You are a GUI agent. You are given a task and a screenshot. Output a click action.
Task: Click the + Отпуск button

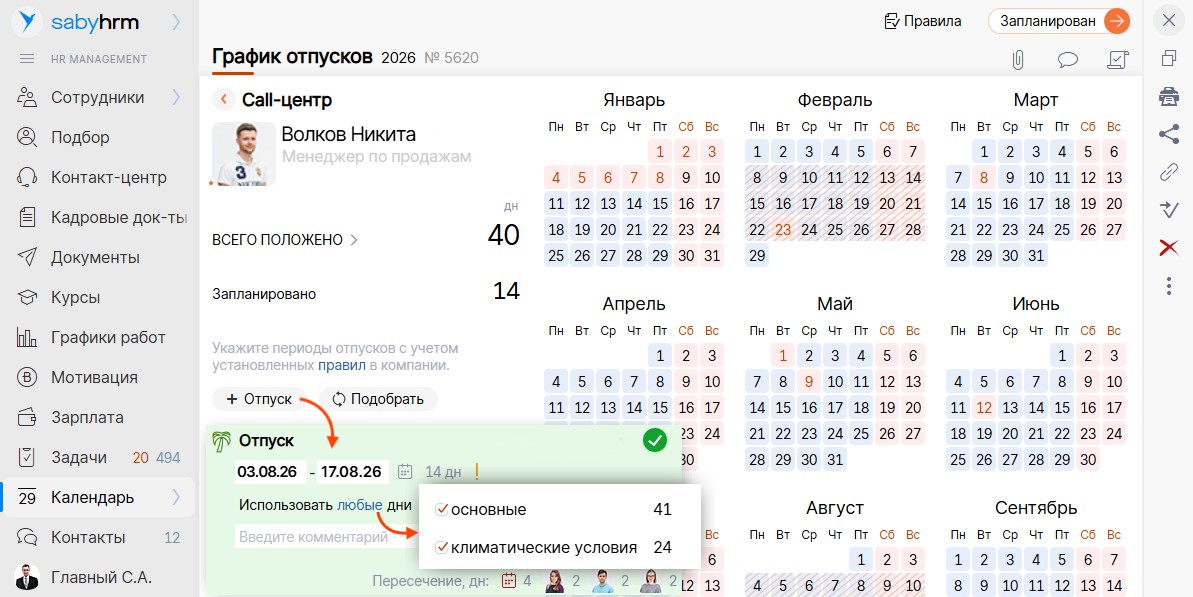[259, 399]
